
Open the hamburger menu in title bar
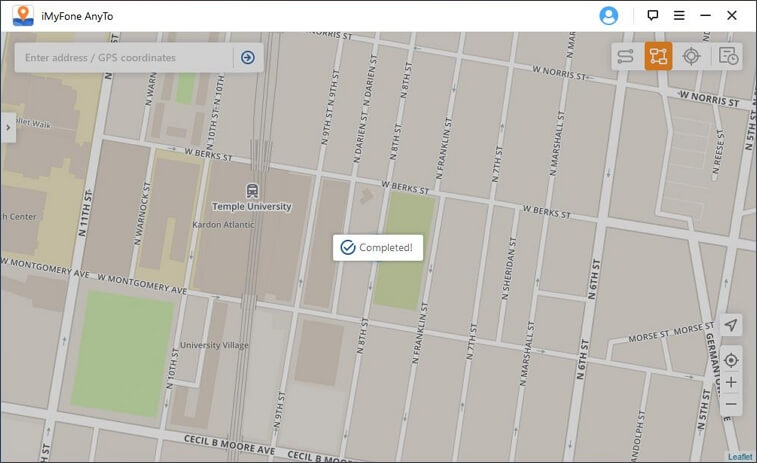coord(679,15)
